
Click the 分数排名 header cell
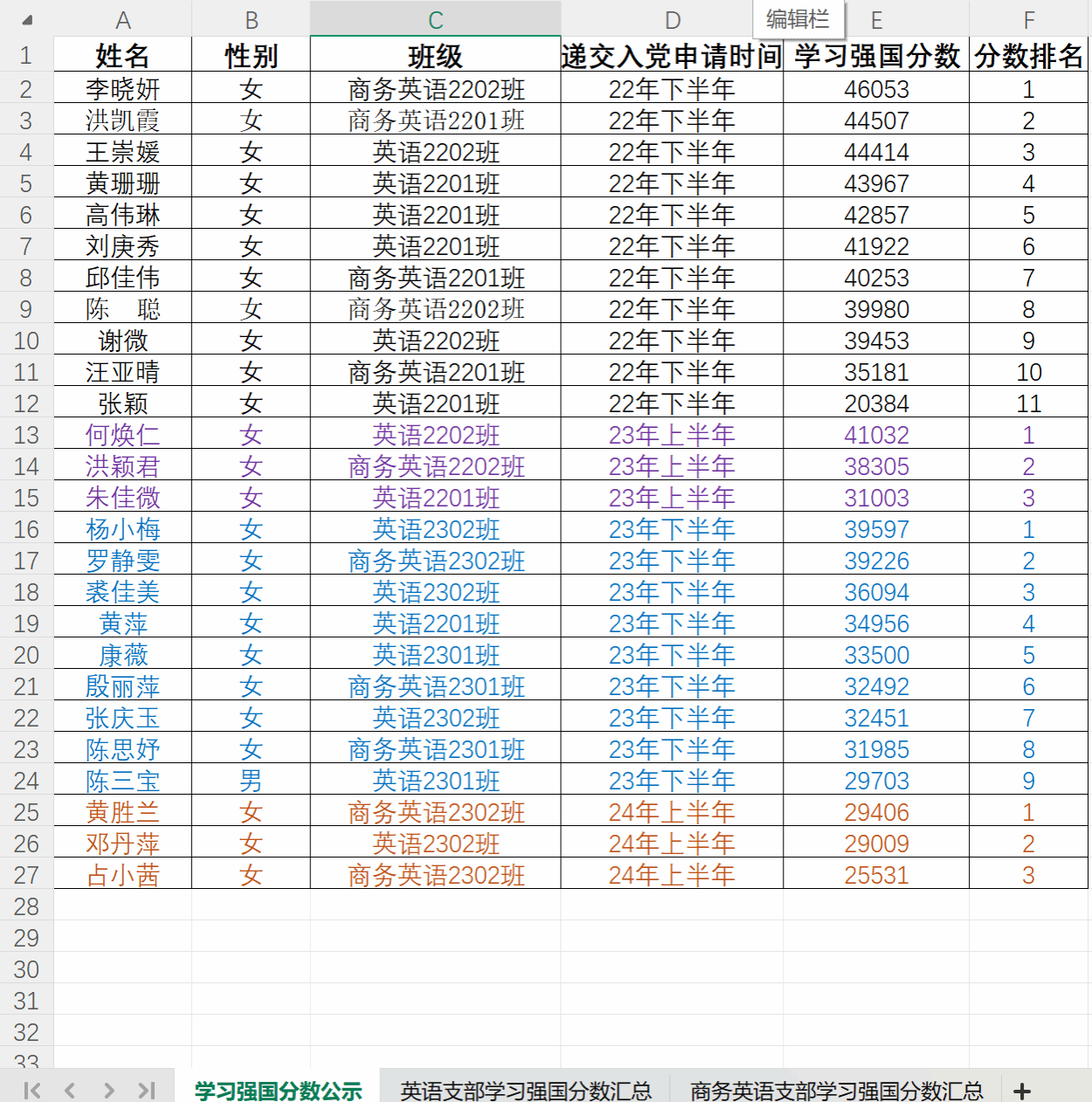[1028, 57]
